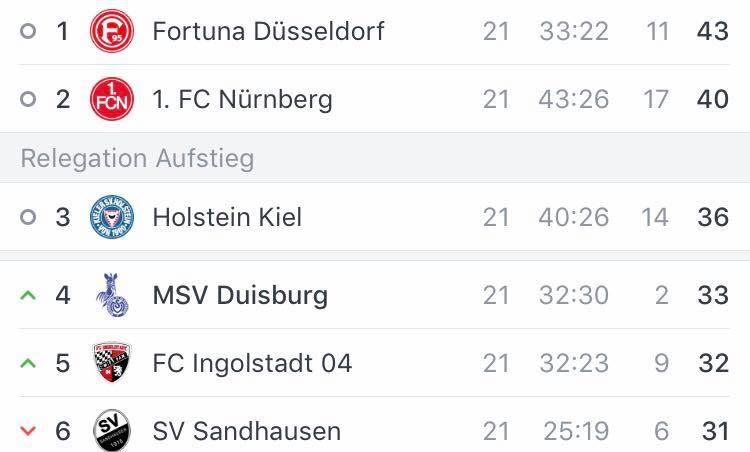The width and height of the screenshot is (750, 452).
Task: Click Fortuna Düsseldorf's 43 points value
Action: point(713,31)
